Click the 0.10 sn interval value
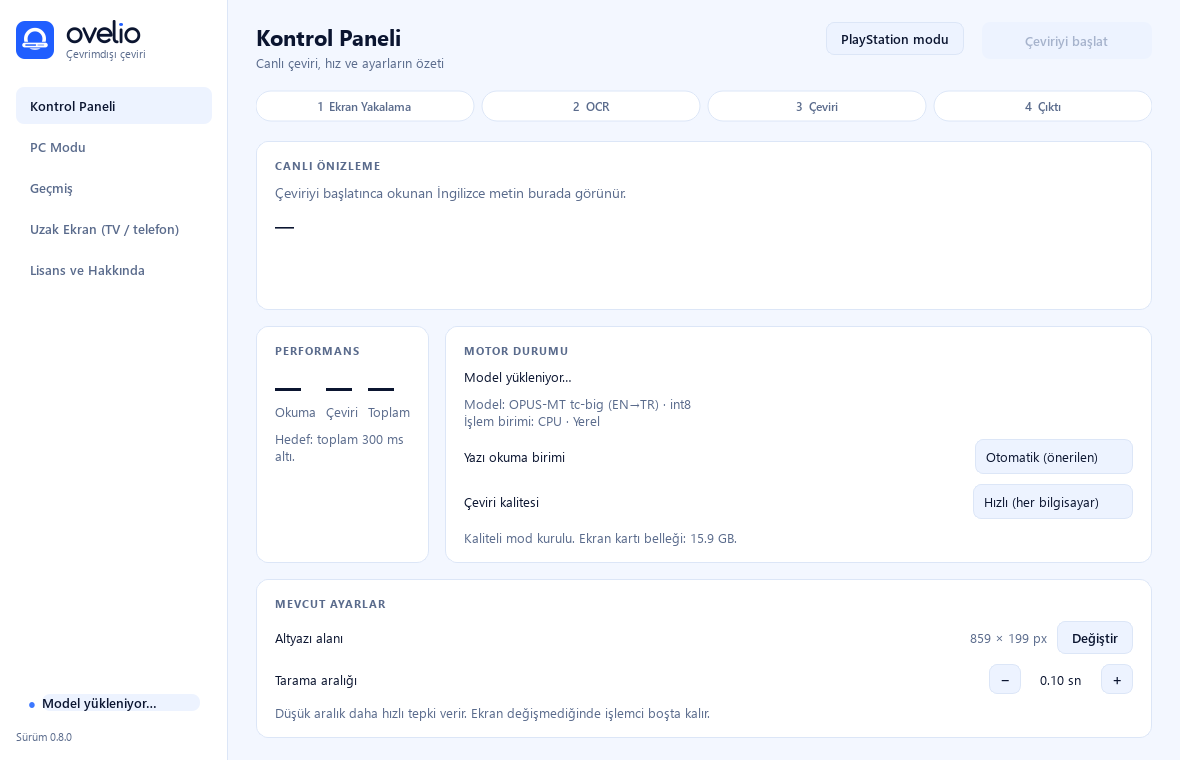1180x760 pixels. coord(1060,680)
